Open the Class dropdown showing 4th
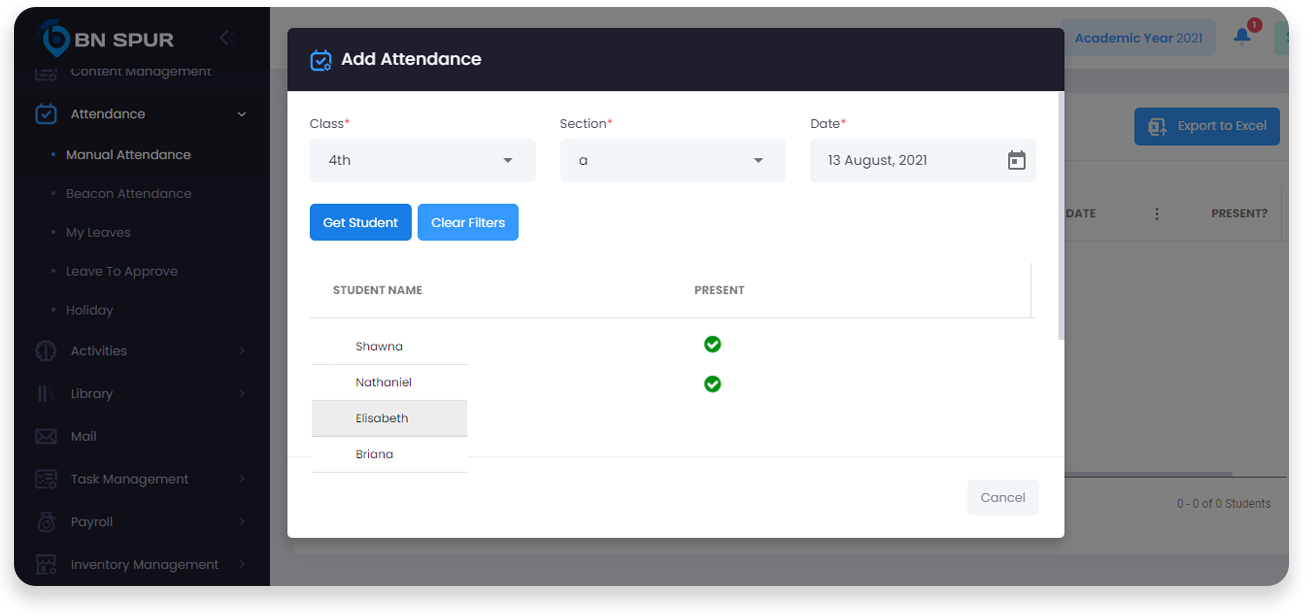Screen dimensions: 1306x615 [422, 160]
